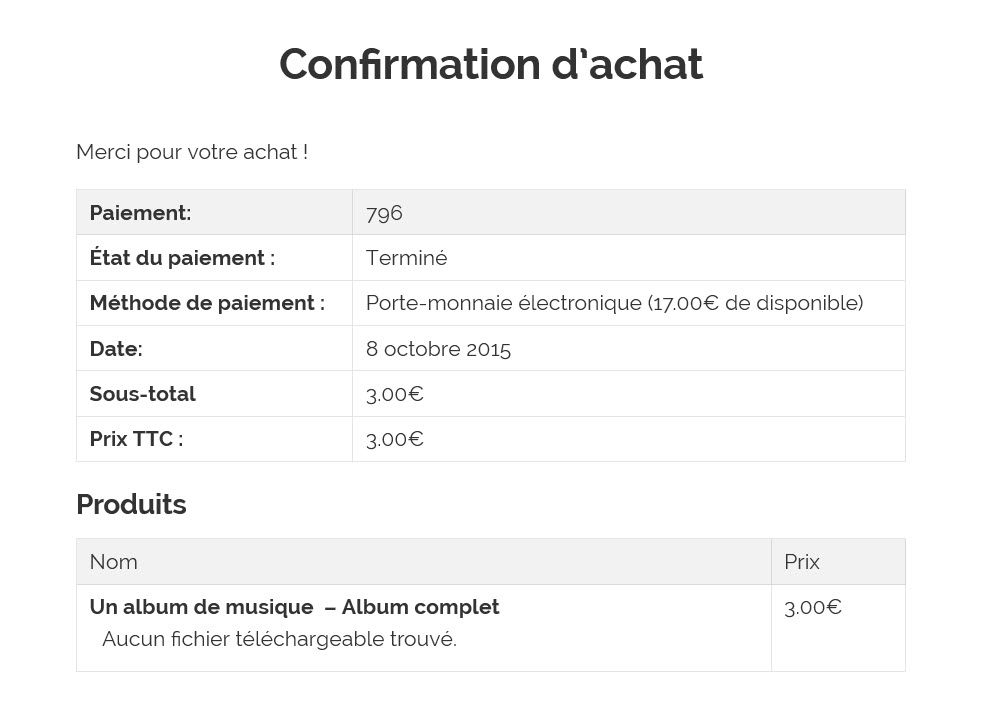Click the "Confirmation d'achat" page heading
This screenshot has height=727, width=983.
(x=490, y=65)
